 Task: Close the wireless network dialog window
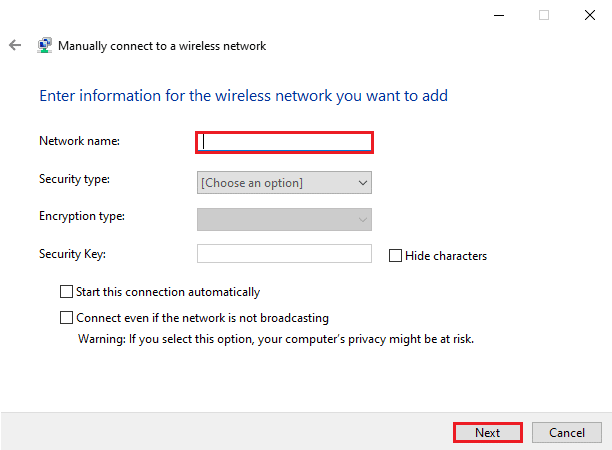[589, 15]
